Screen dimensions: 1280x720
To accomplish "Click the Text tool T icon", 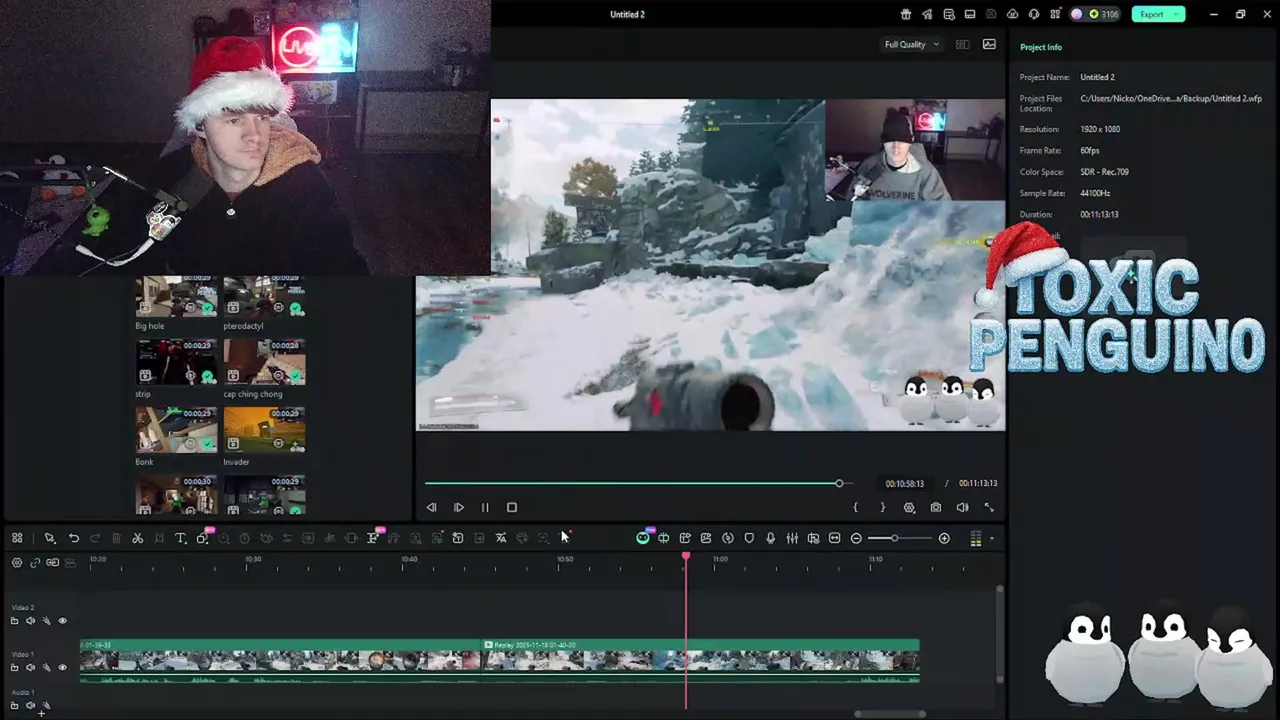I will tap(180, 538).
